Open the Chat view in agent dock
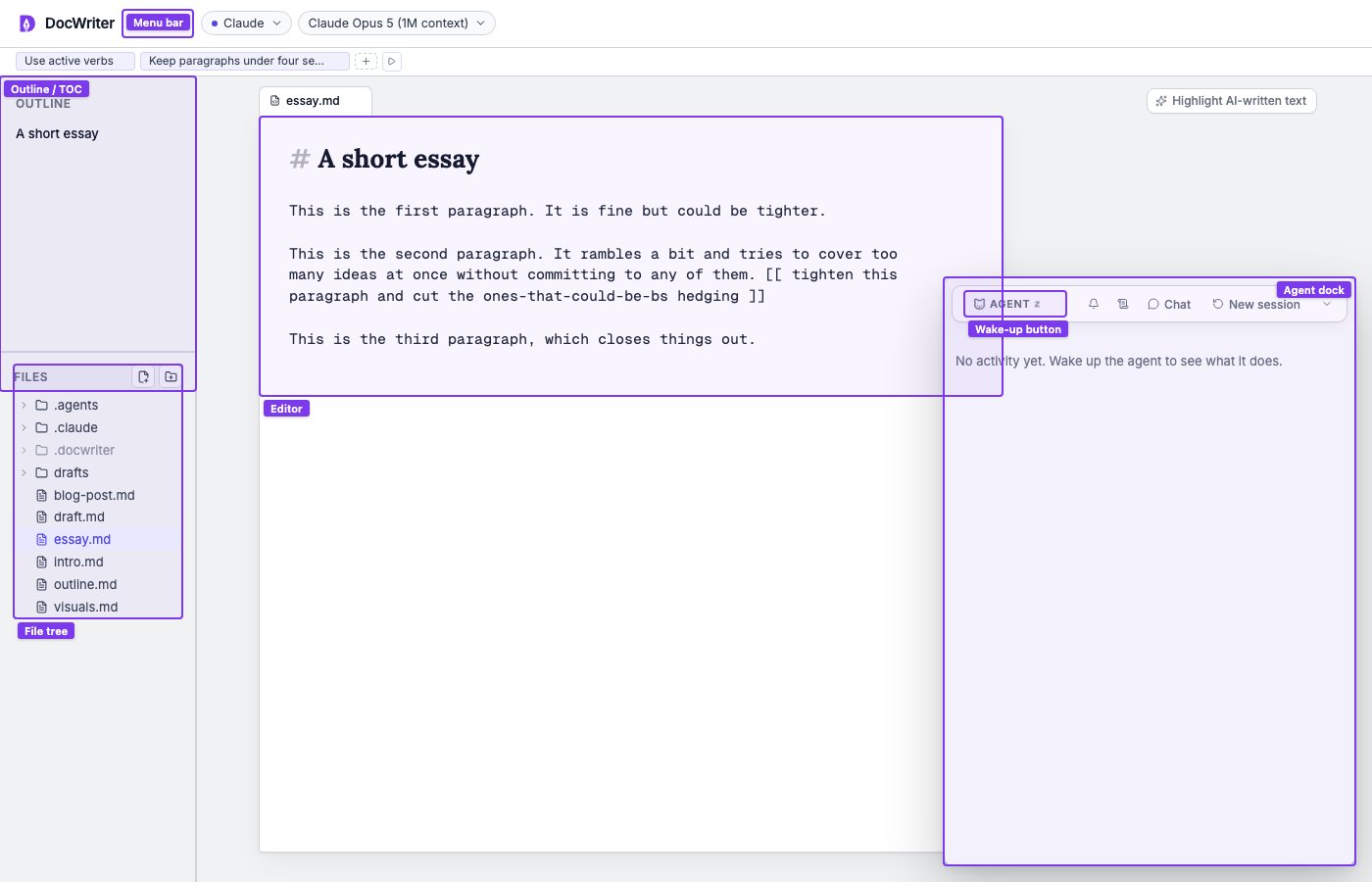Screen dimensions: 1372x882 [x=1169, y=305]
